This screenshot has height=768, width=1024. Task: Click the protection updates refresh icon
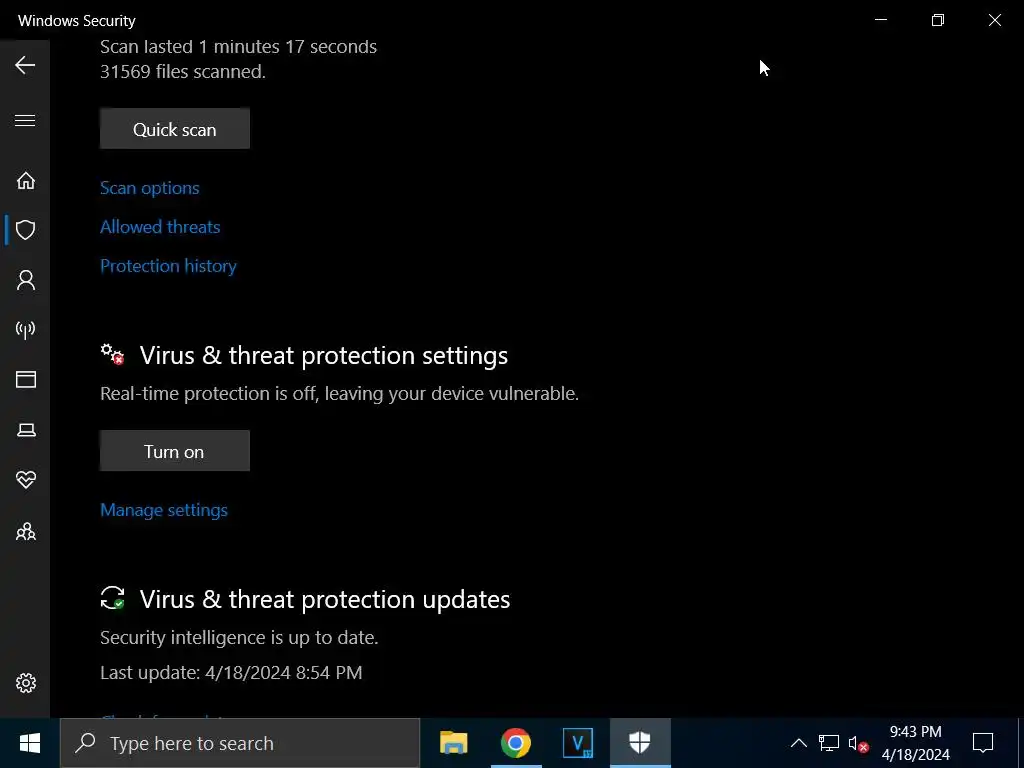pyautogui.click(x=112, y=598)
